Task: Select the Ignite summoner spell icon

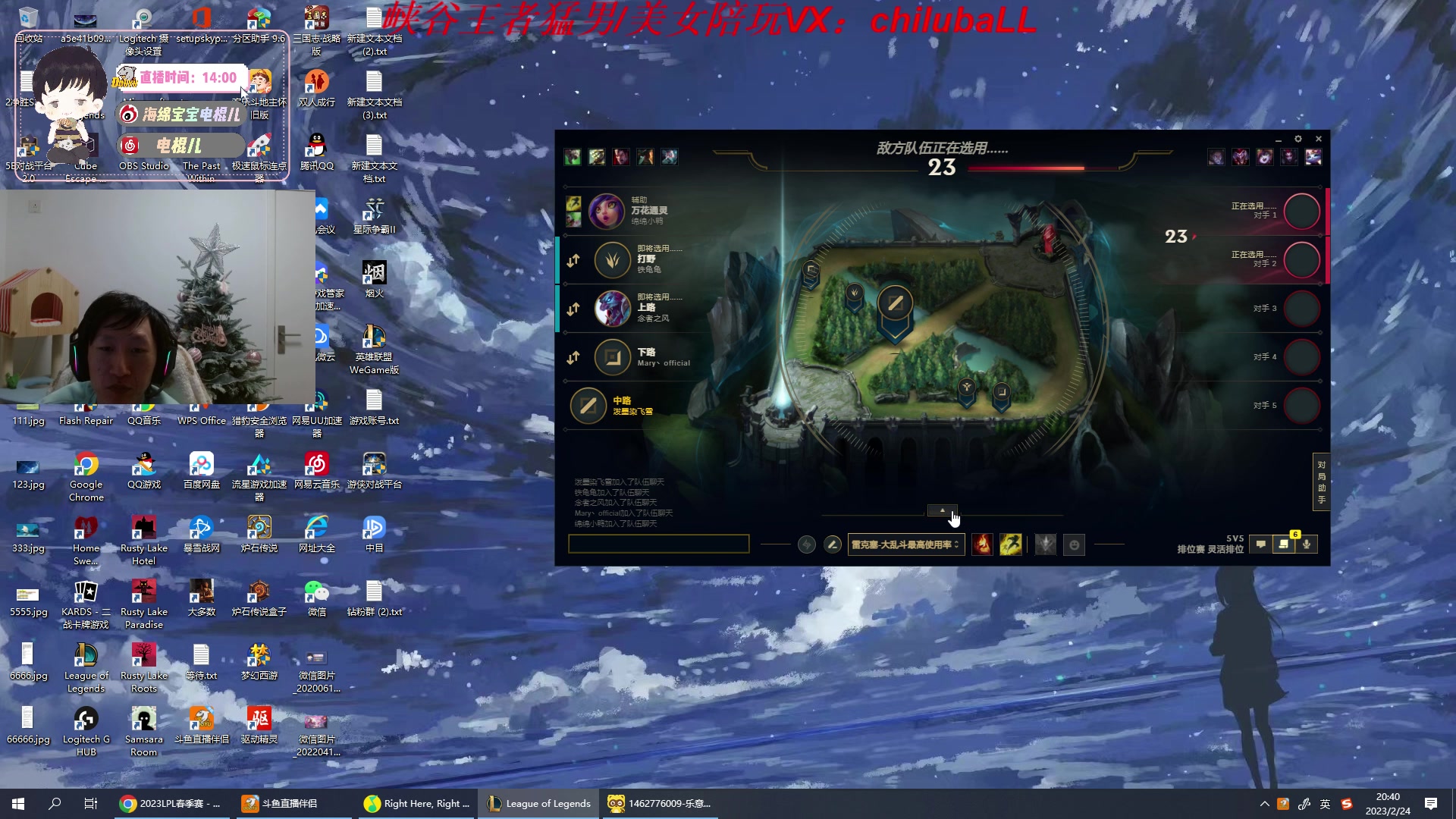Action: click(x=982, y=544)
